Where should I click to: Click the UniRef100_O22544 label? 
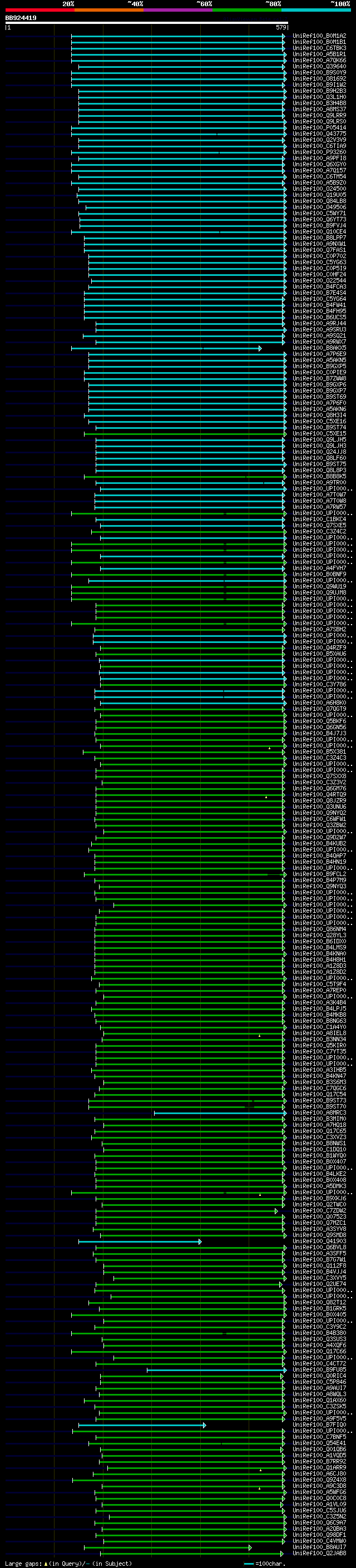(x=319, y=280)
